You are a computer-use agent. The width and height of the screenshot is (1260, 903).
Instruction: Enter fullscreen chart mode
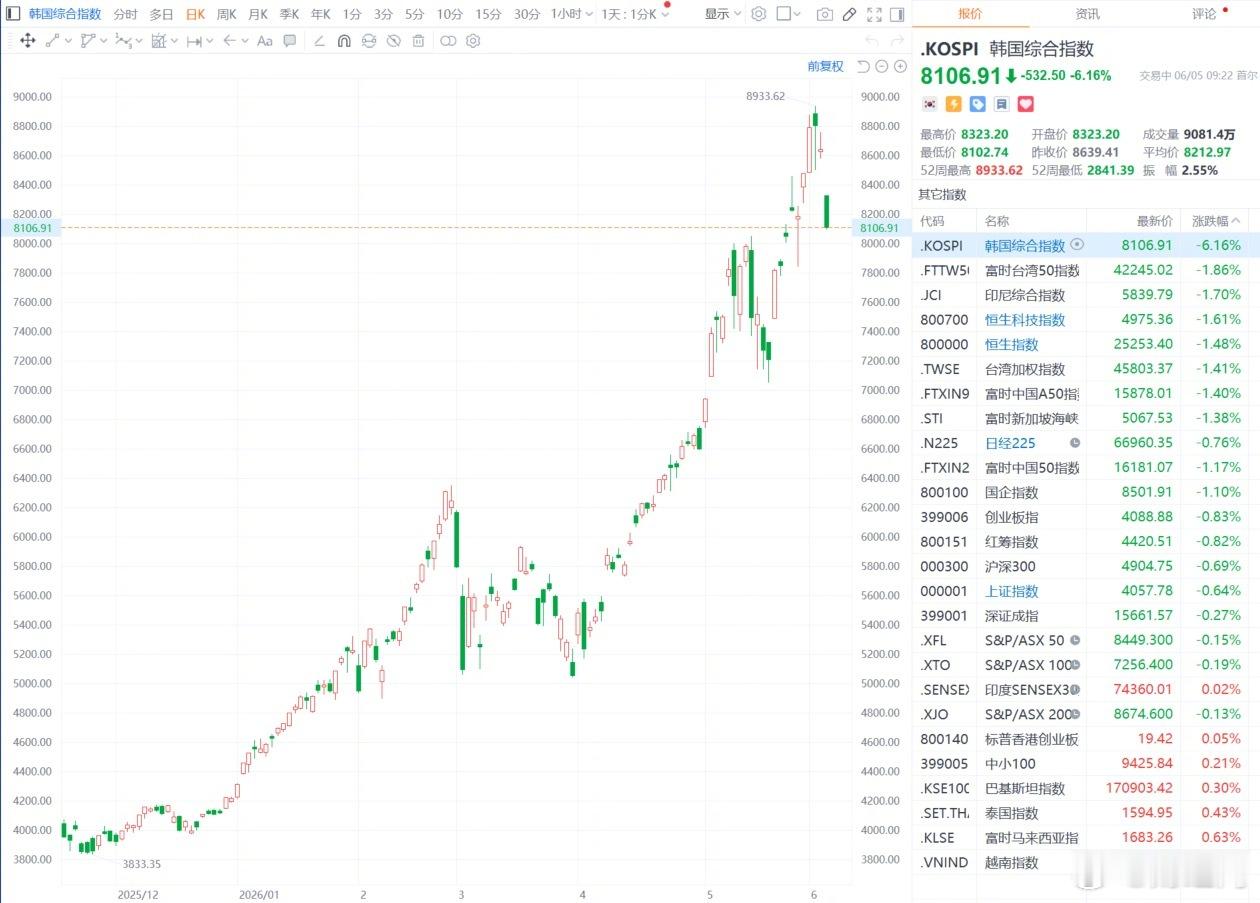click(874, 14)
